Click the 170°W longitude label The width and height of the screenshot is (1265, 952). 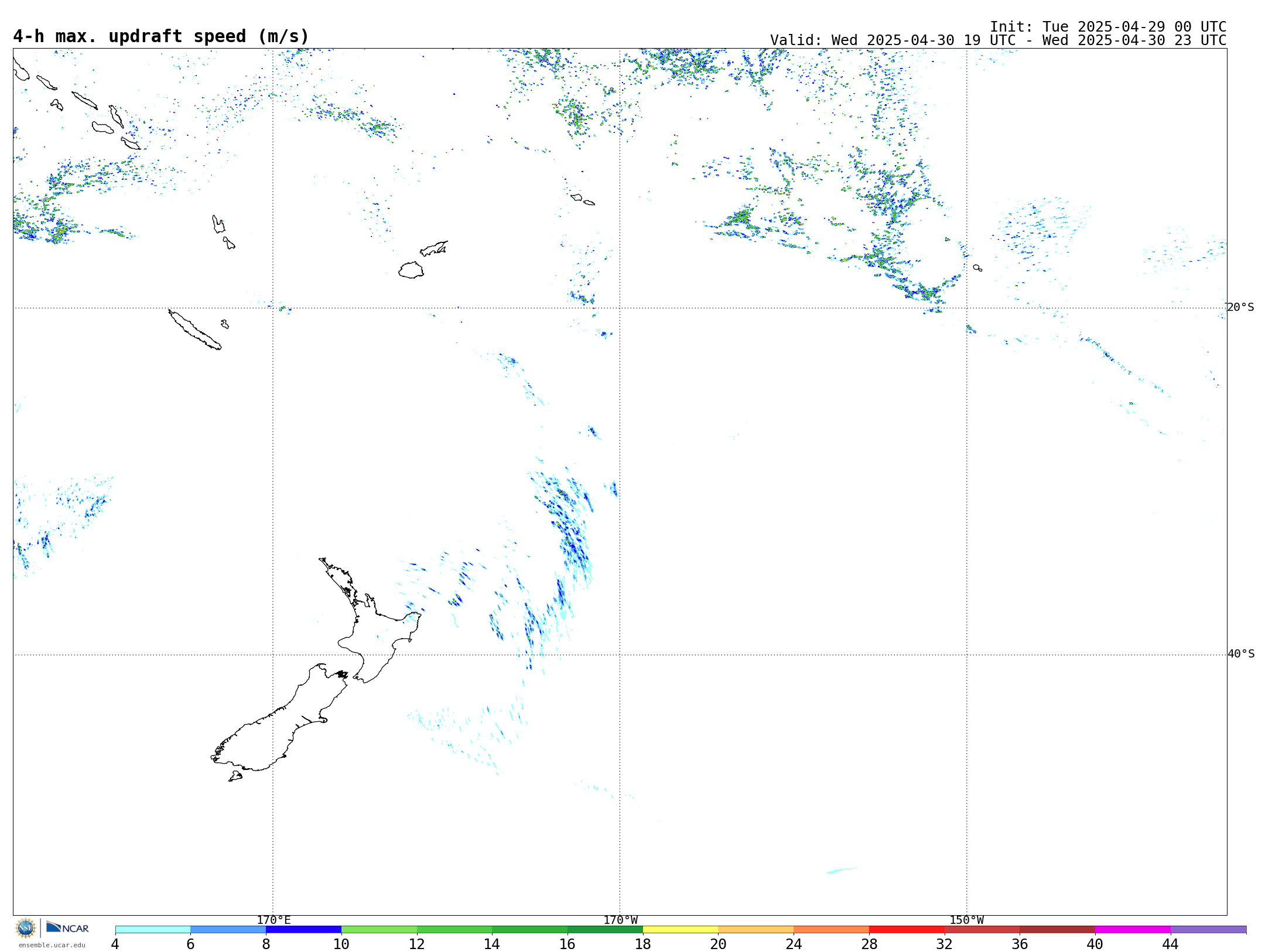point(620,920)
